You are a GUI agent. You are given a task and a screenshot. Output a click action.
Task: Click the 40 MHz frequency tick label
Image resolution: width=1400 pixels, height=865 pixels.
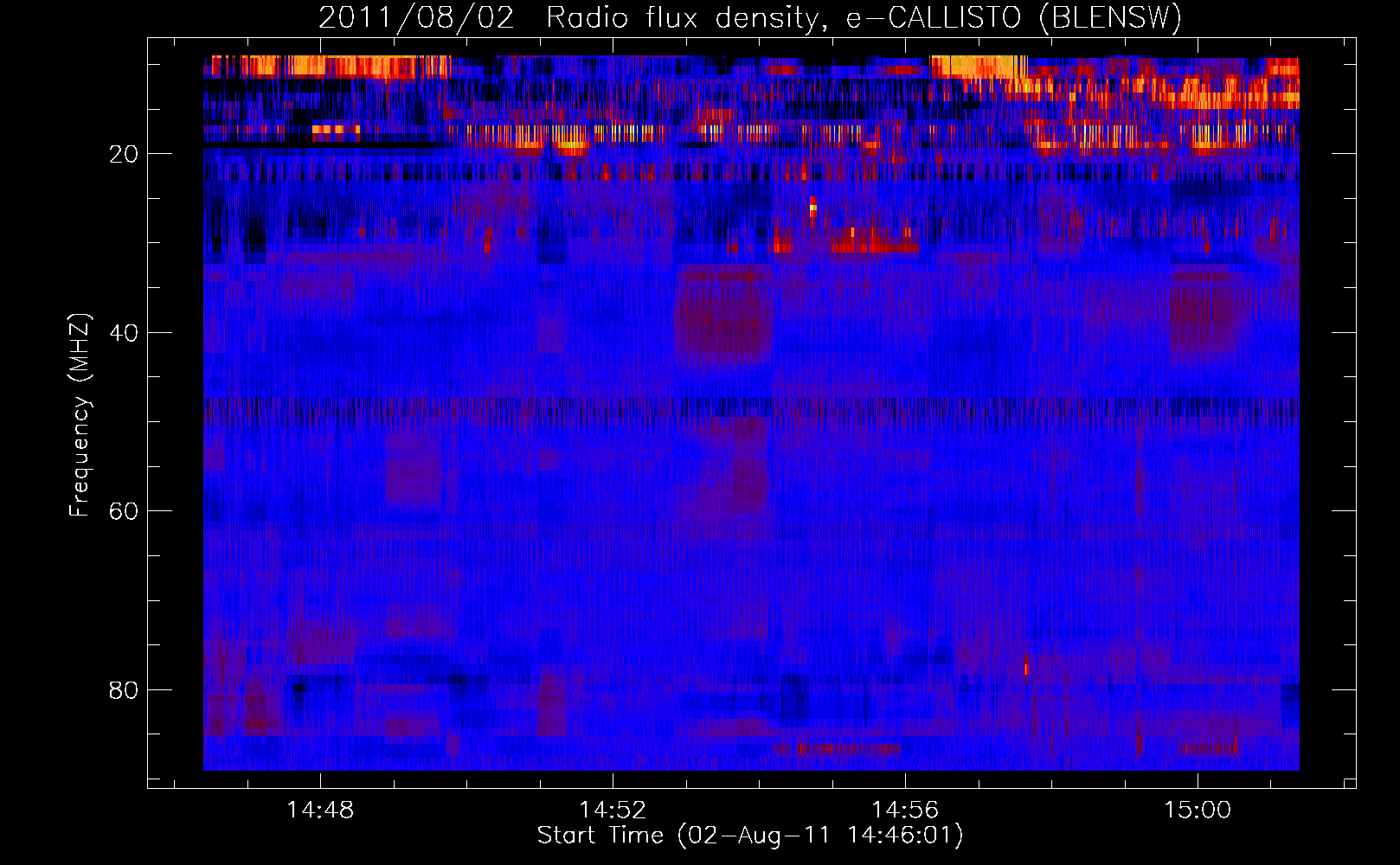124,333
